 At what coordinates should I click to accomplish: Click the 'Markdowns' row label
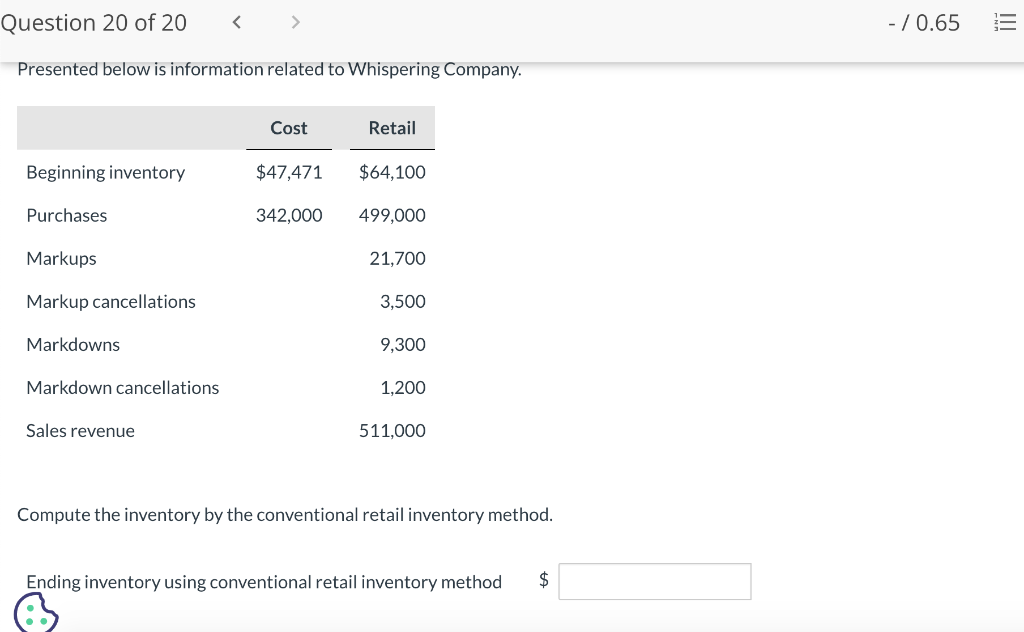(73, 345)
